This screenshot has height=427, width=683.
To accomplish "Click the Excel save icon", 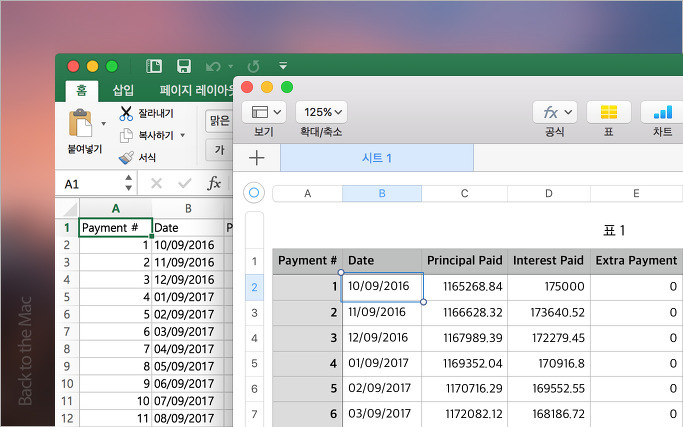I will (184, 66).
